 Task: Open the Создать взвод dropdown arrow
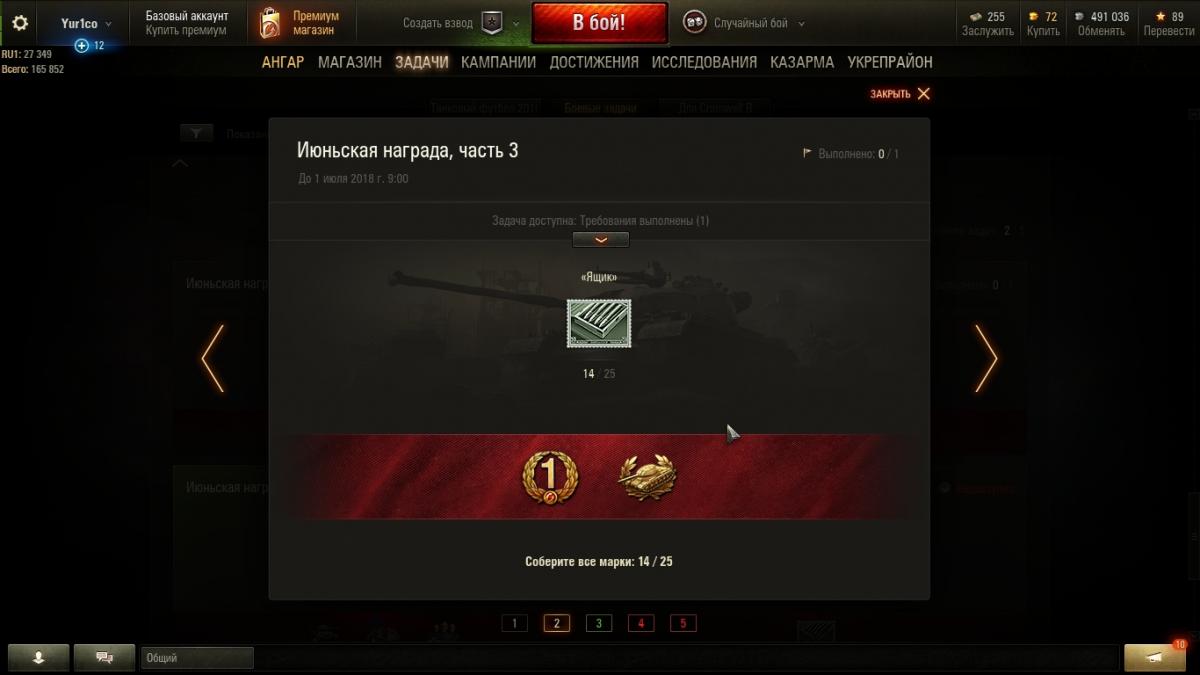coord(516,23)
